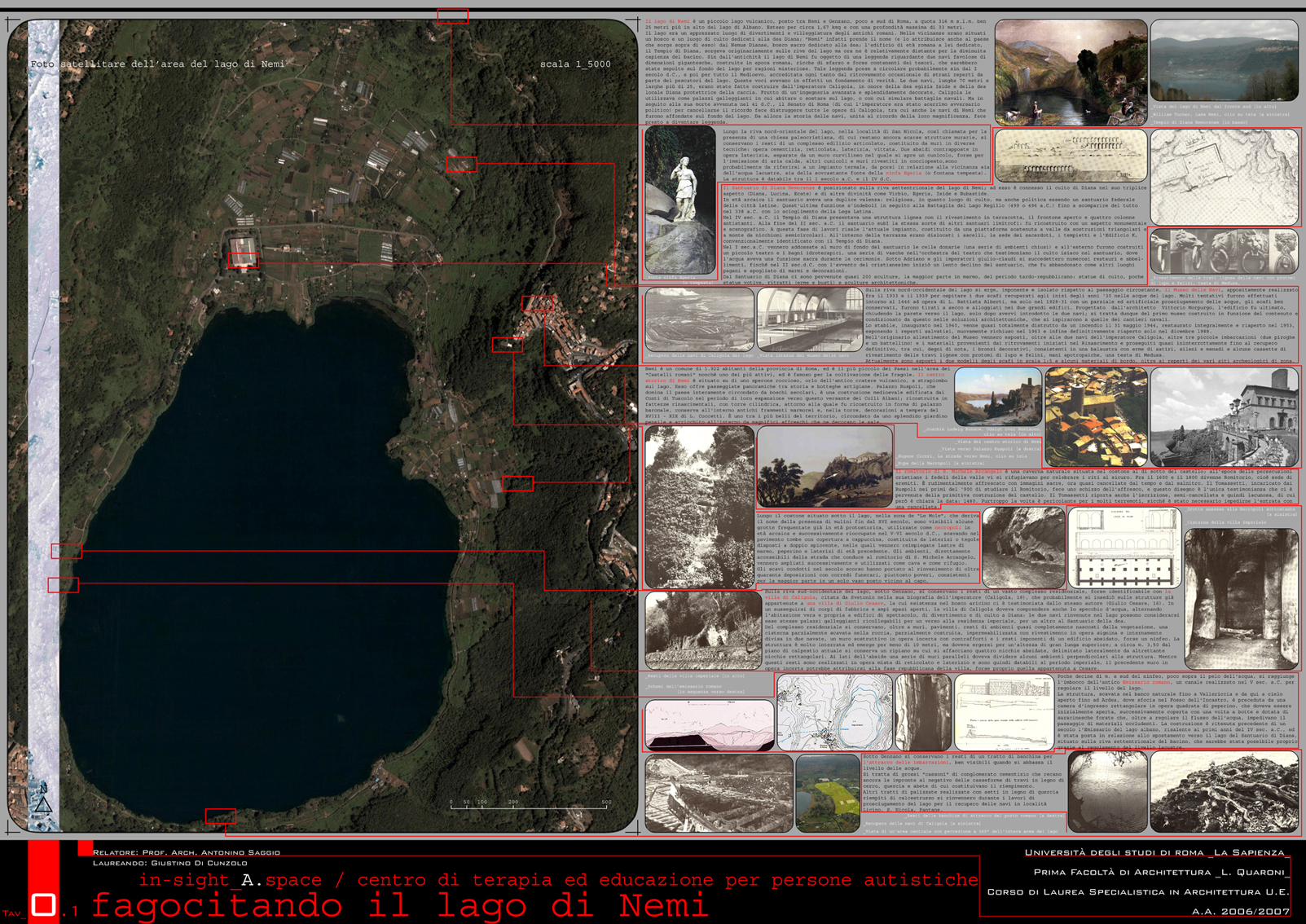This screenshot has width=1306, height=924.
Task: Click the red marker on the large building
Action: pos(243,260)
